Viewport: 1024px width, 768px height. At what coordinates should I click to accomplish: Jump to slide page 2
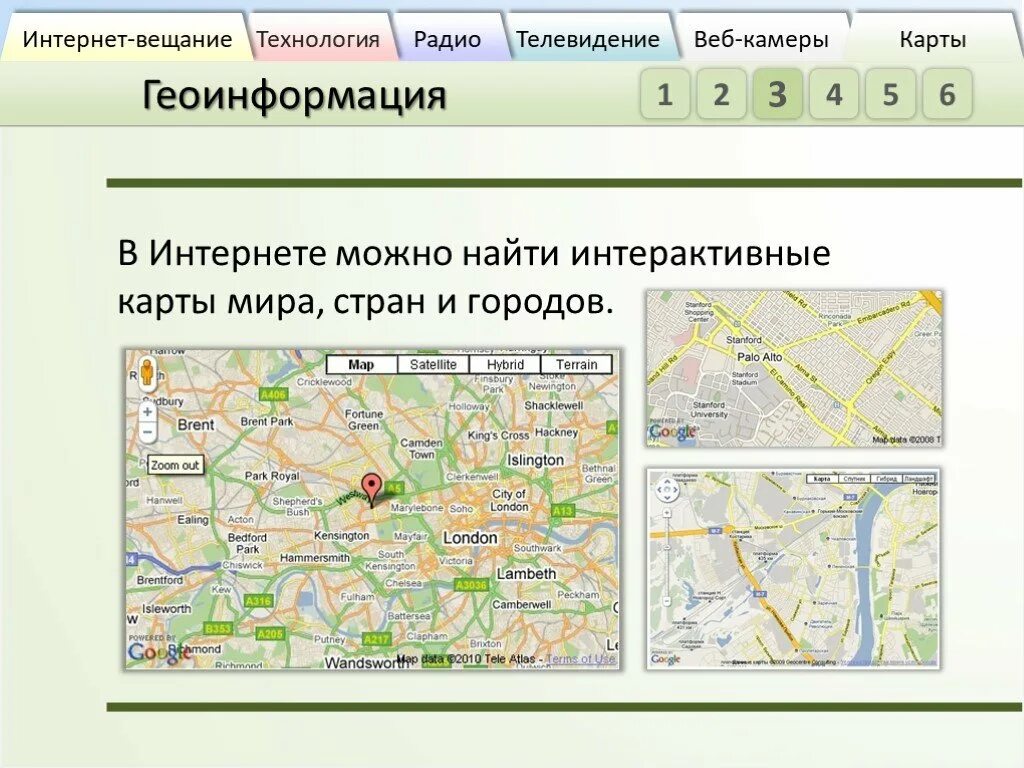click(x=721, y=94)
